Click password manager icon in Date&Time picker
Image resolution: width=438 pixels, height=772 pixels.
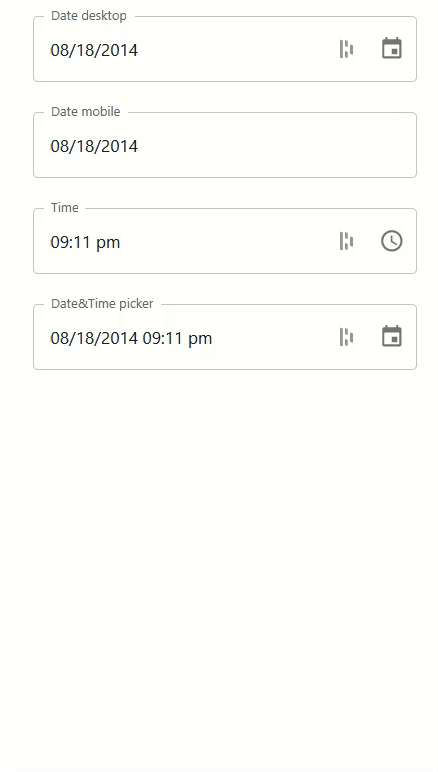pyautogui.click(x=346, y=337)
